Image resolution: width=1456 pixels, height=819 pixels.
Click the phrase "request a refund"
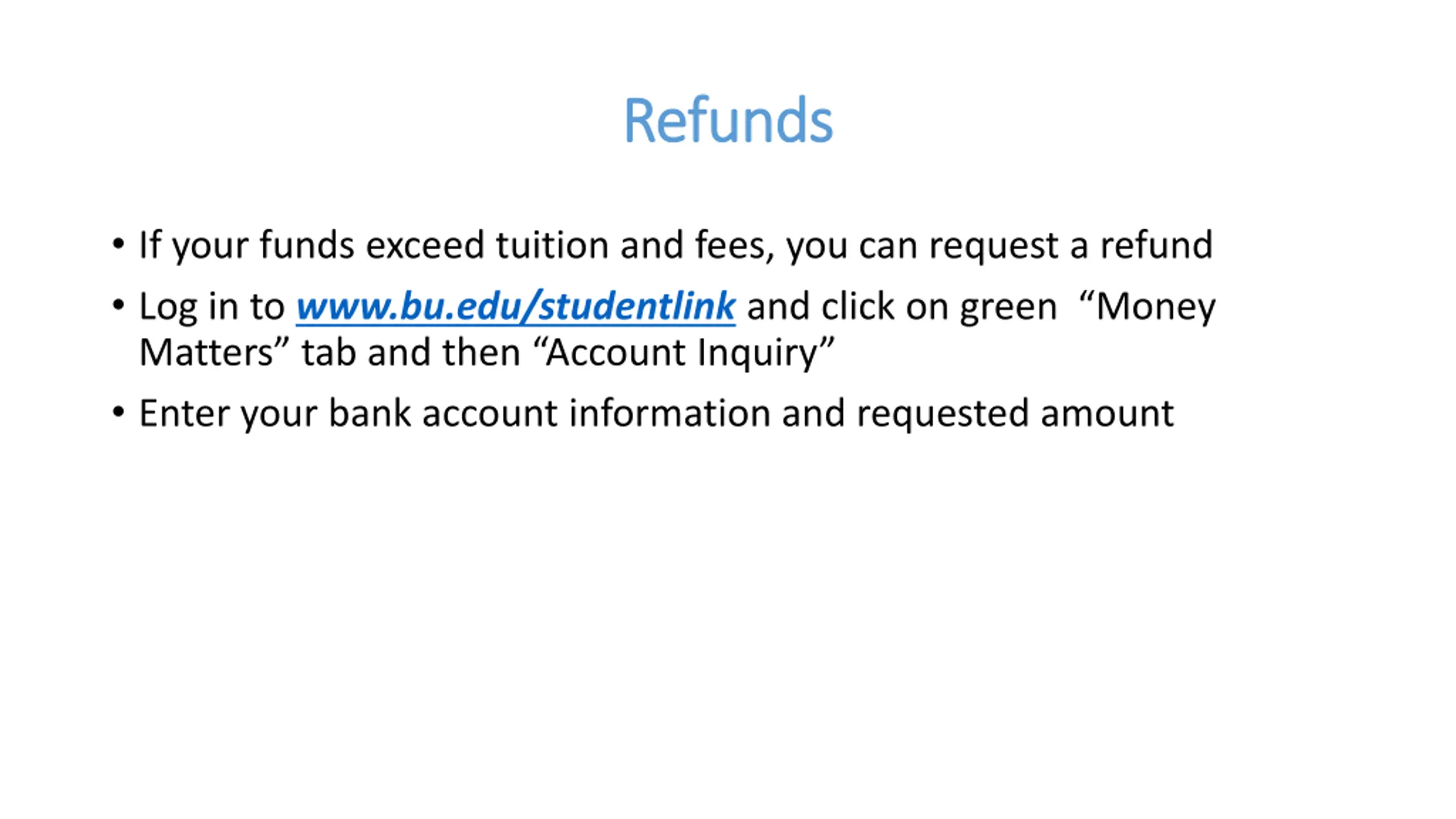point(1070,245)
